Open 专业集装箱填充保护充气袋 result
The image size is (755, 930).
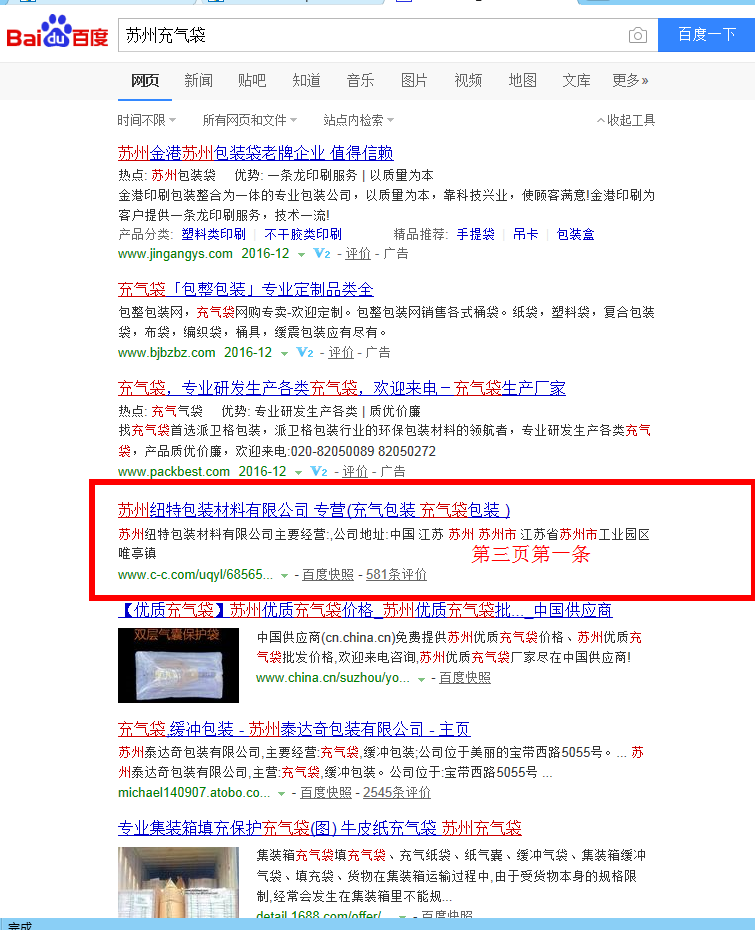pos(320,828)
